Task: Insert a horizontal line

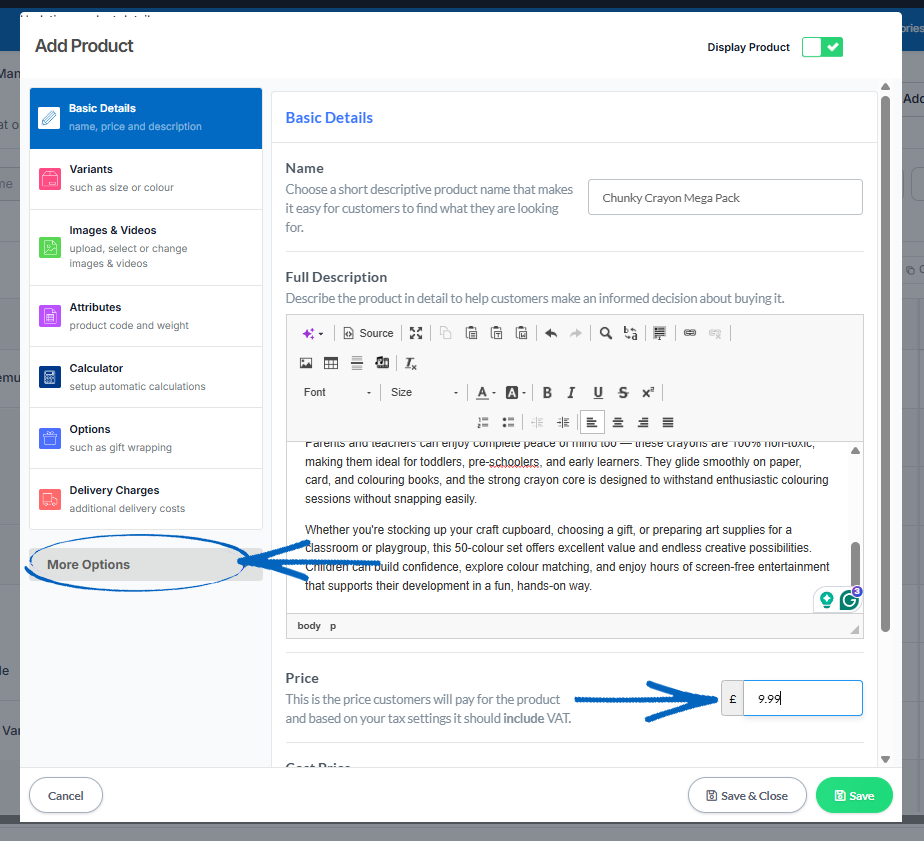Action: pyautogui.click(x=357, y=363)
